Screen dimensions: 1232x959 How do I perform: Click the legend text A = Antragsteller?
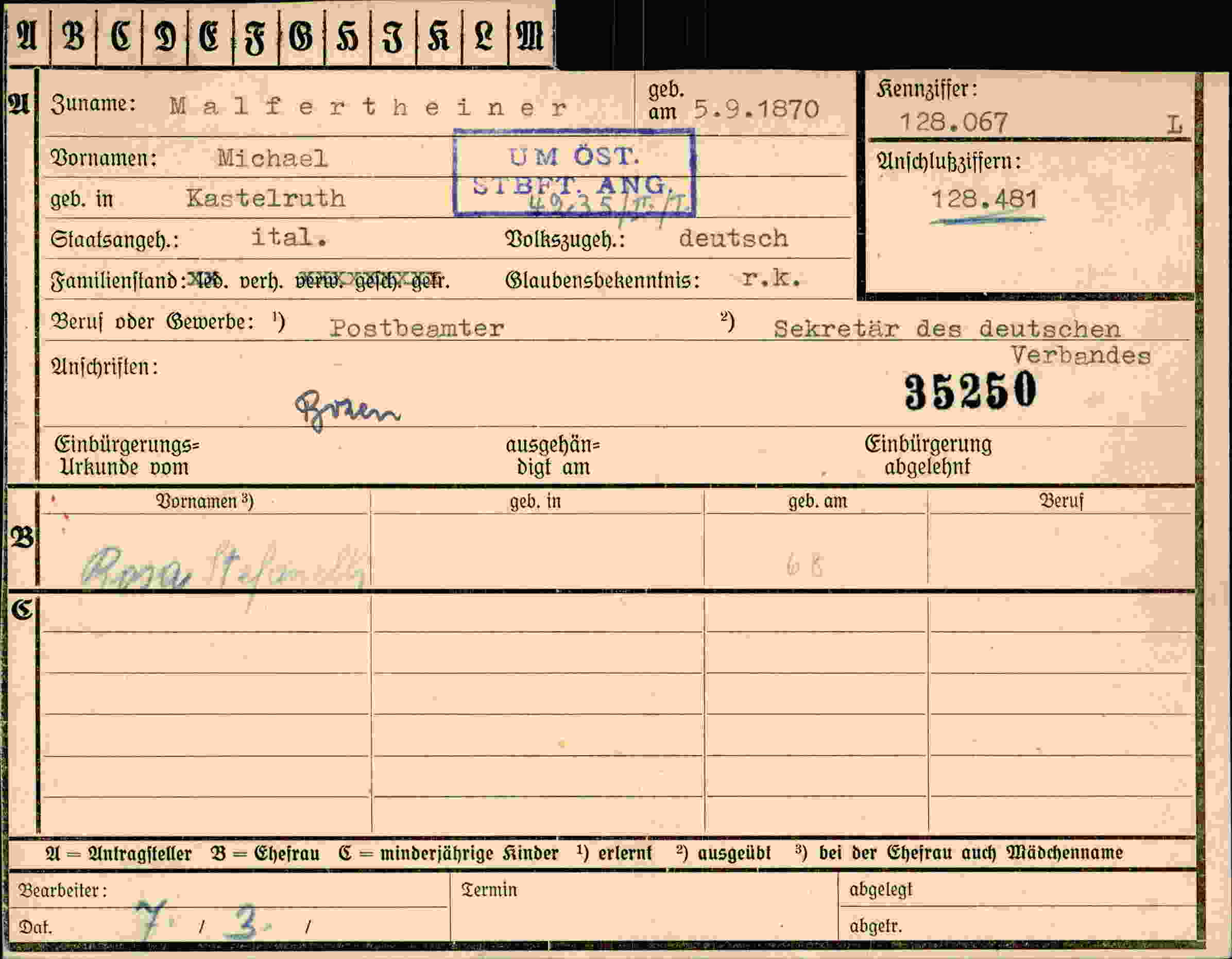coord(118,853)
